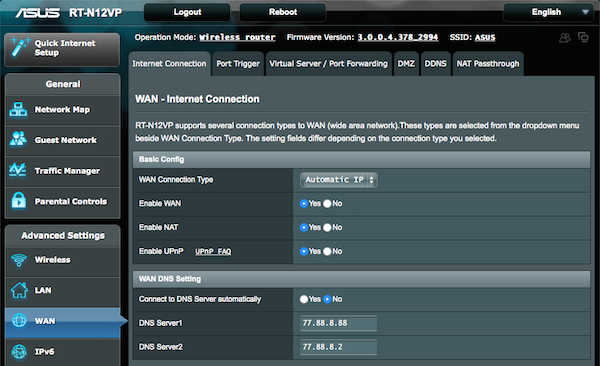Click the ASUS logo
The height and width of the screenshot is (366, 600).
38,13
